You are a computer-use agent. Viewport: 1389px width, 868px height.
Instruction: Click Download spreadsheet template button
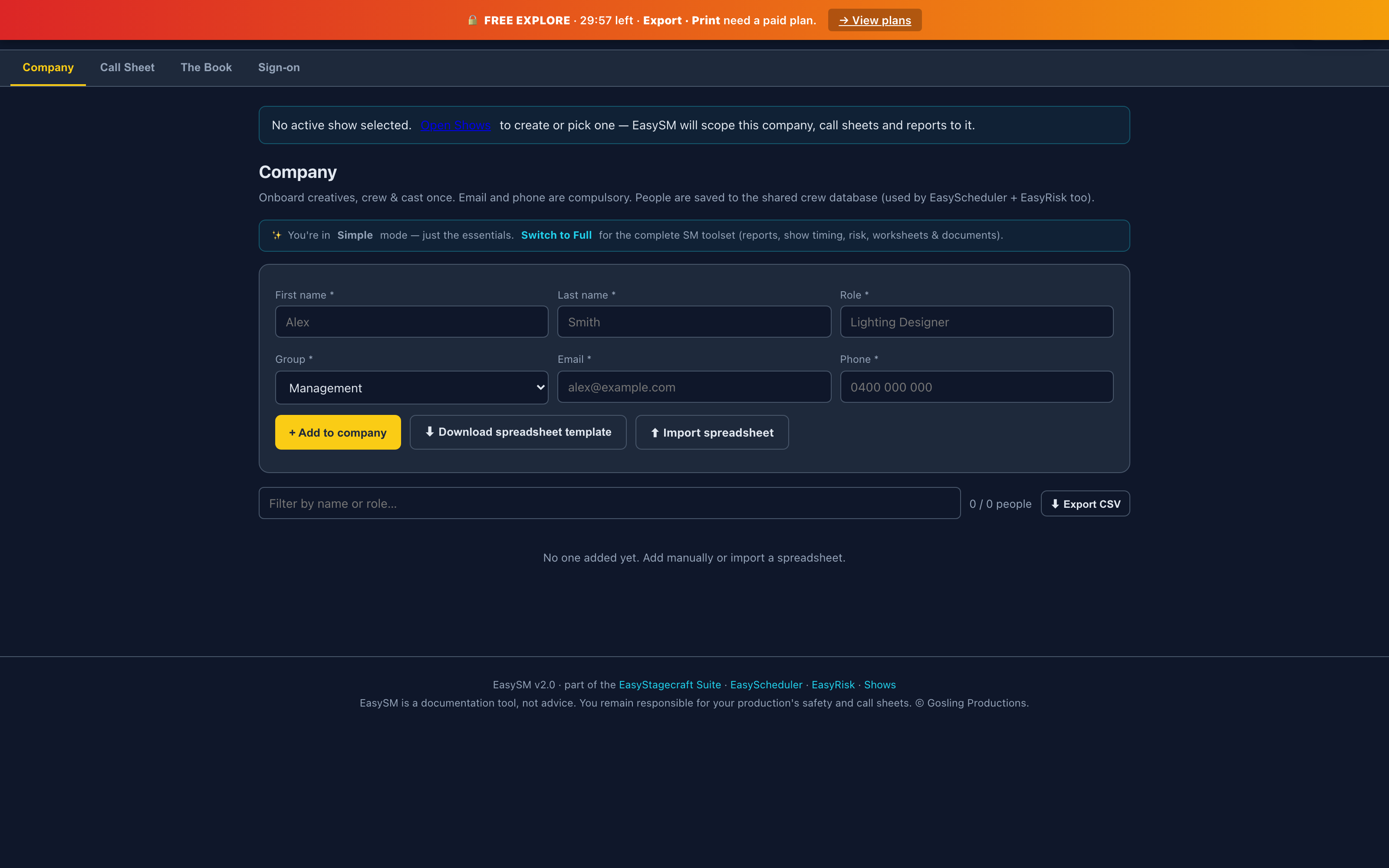(518, 432)
